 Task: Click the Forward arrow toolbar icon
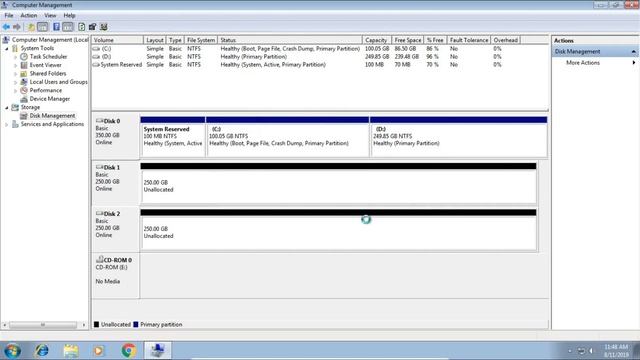point(17,27)
